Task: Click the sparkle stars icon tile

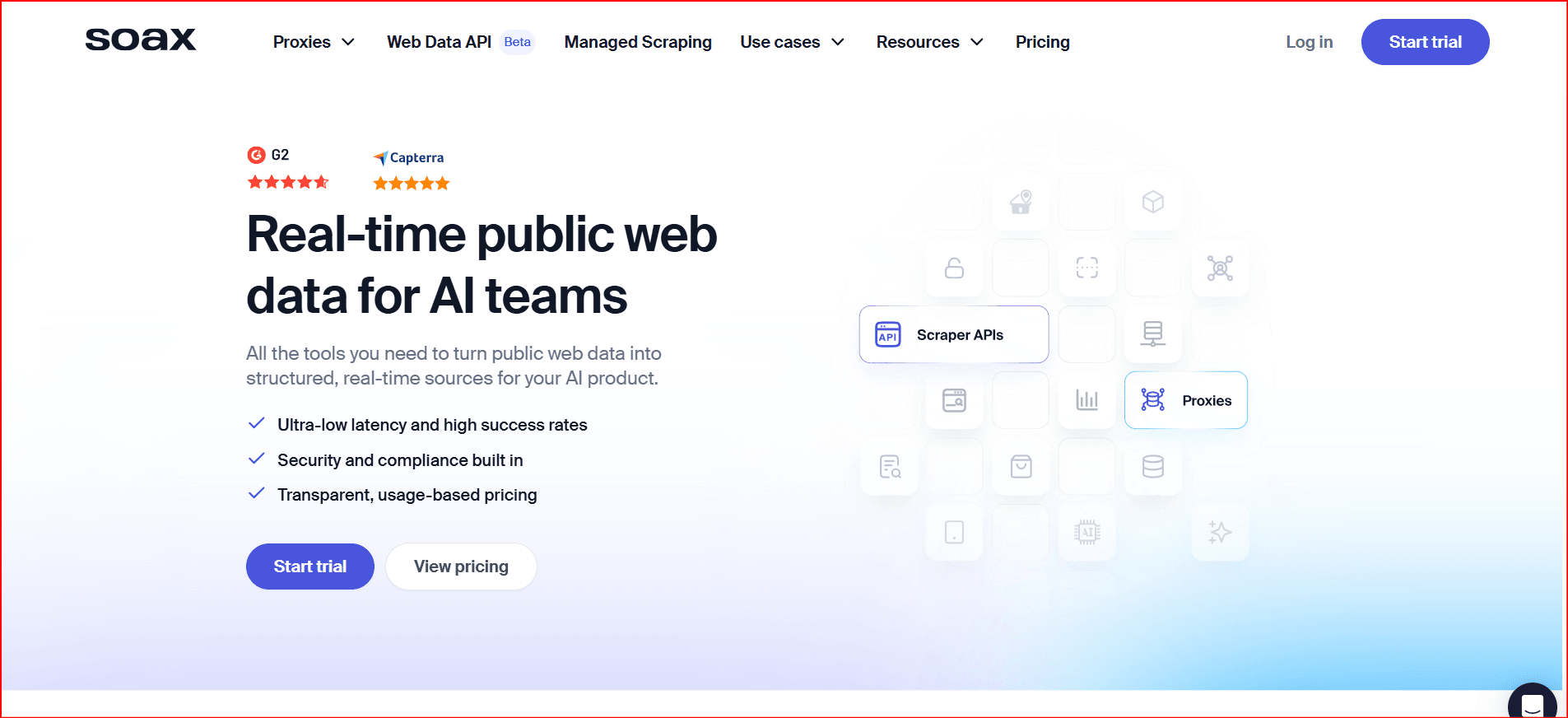Action: click(x=1219, y=533)
